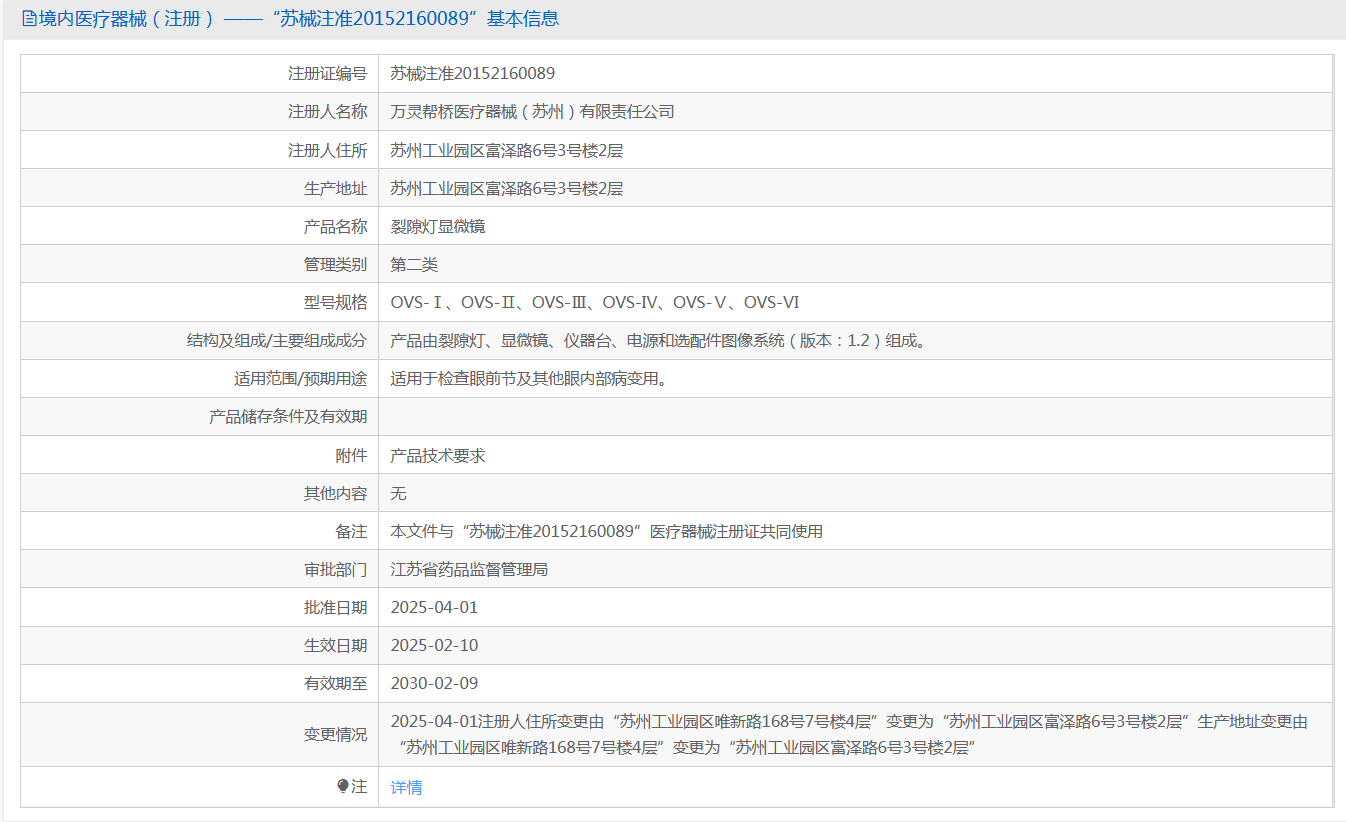Click the 其他内容 value 无
This screenshot has width=1346, height=822.
pyautogui.click(x=398, y=493)
